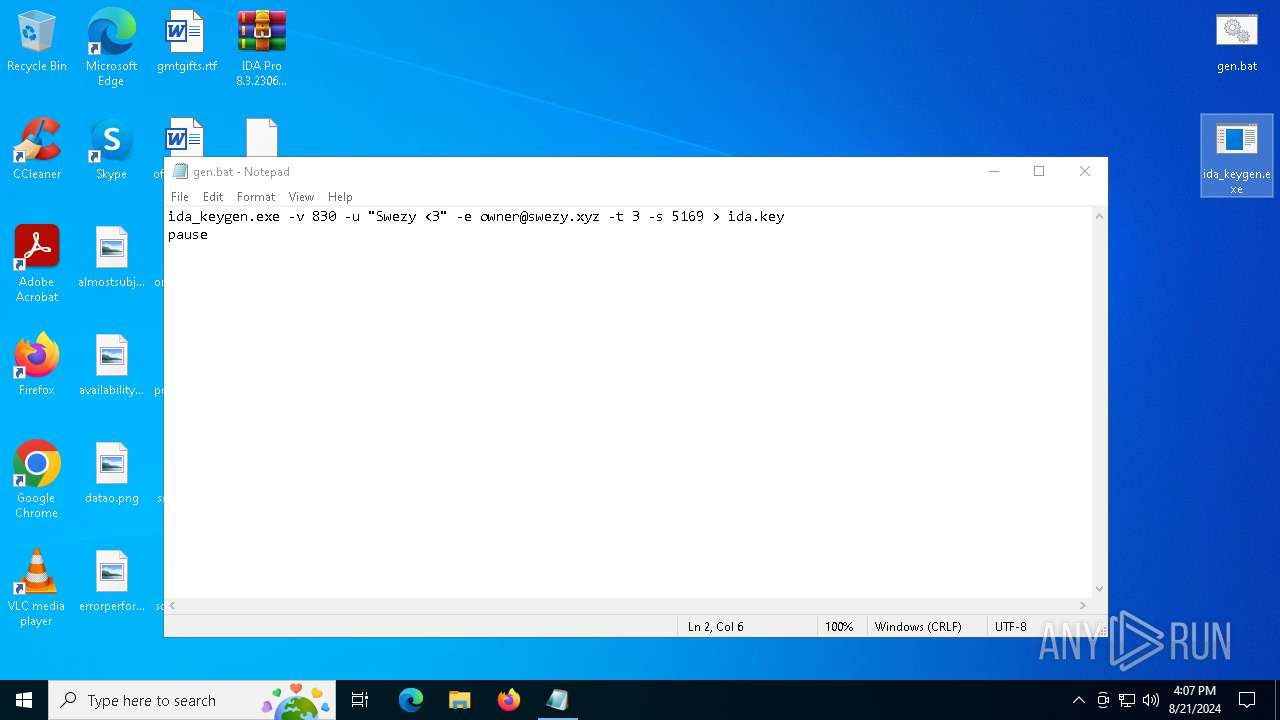The image size is (1280, 720).
Task: Click the Notepad window icon in title bar
Action: tap(180, 172)
